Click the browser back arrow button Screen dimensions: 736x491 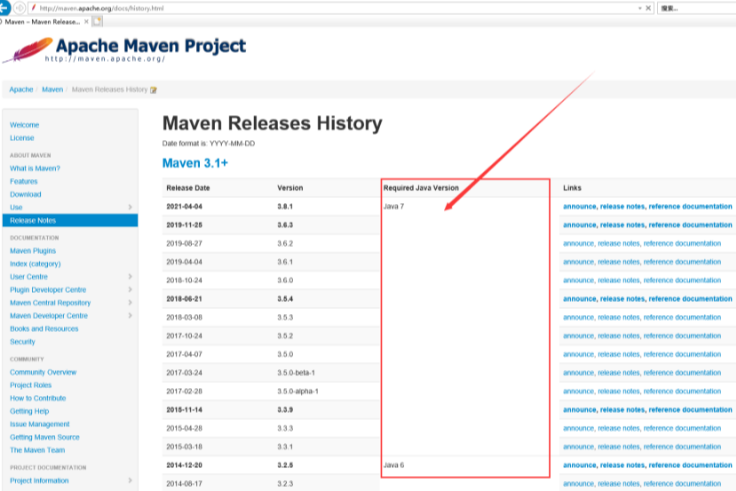click(4, 8)
